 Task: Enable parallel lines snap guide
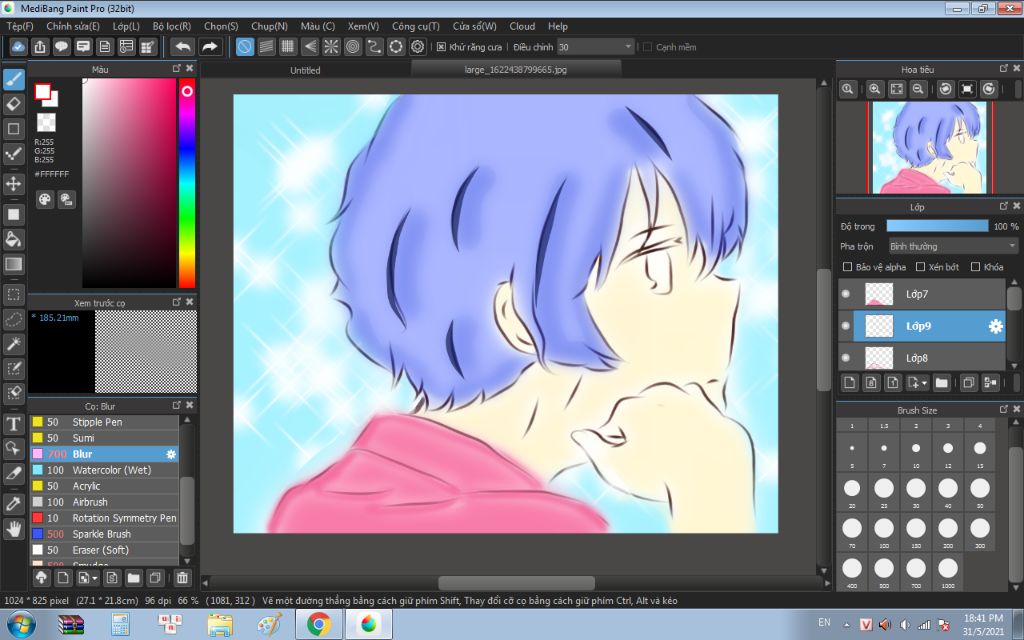pos(266,47)
